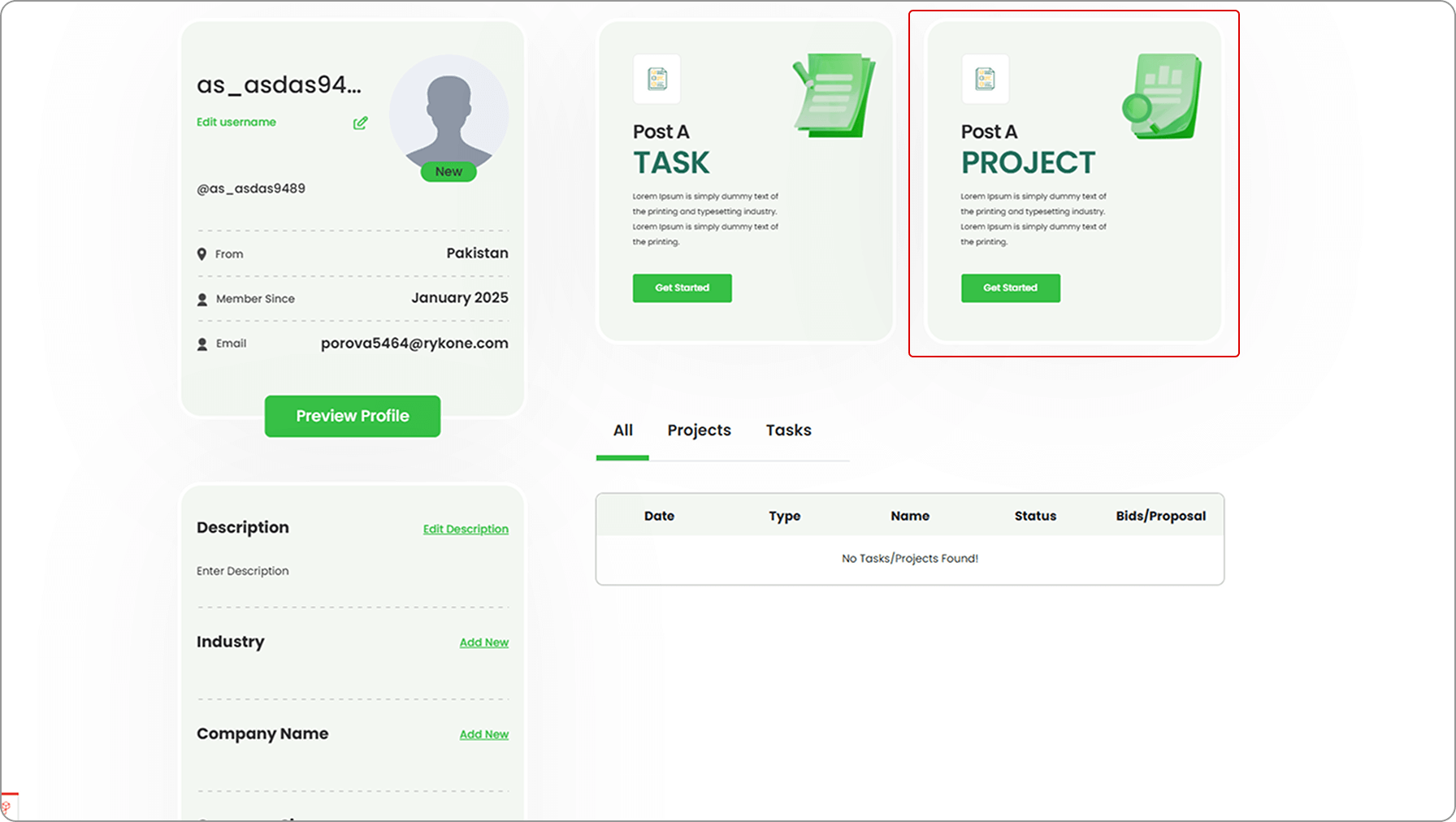Click the green notepad illustration on Task card
Screen dimensions: 1456x822
tap(834, 96)
